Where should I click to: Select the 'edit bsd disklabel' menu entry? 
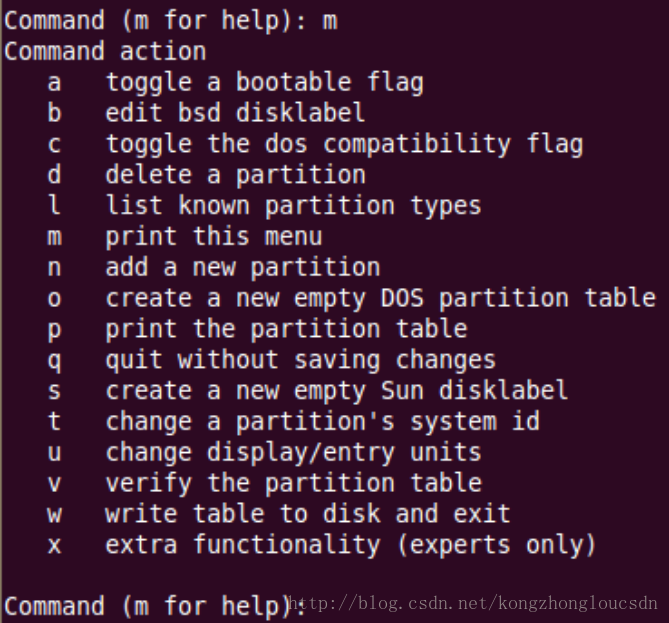[206, 113]
